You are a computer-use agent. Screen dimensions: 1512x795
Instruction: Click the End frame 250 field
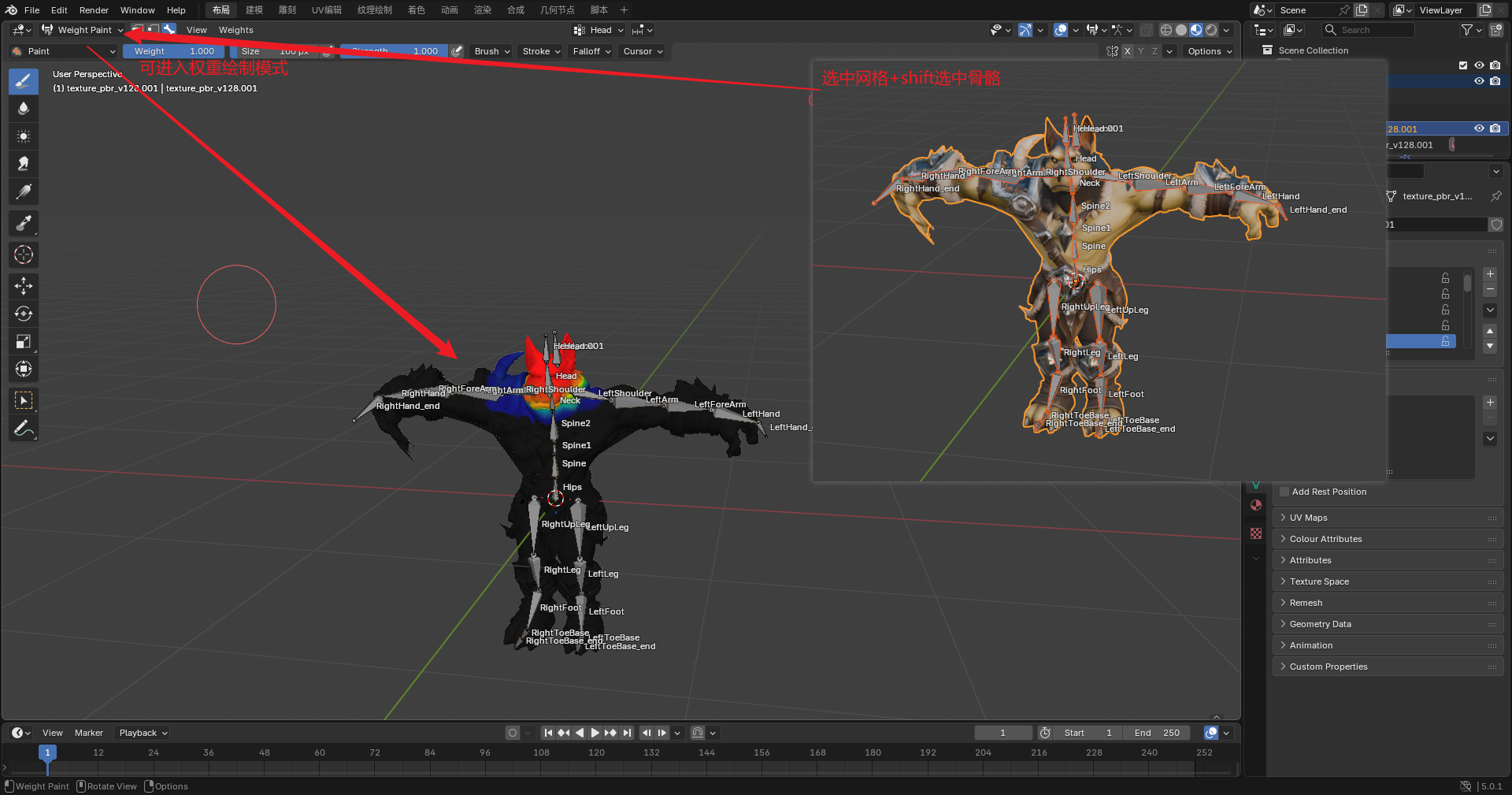pyautogui.click(x=1158, y=733)
